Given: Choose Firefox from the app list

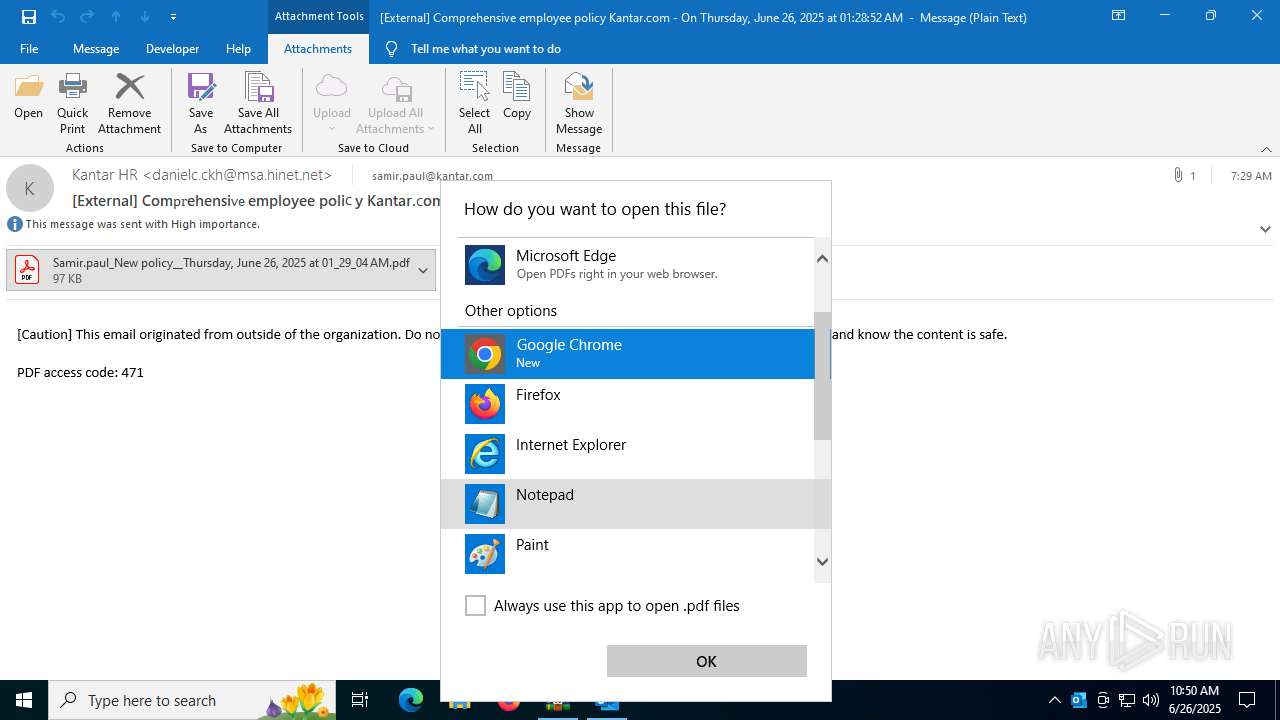Looking at the screenshot, I should (628, 404).
